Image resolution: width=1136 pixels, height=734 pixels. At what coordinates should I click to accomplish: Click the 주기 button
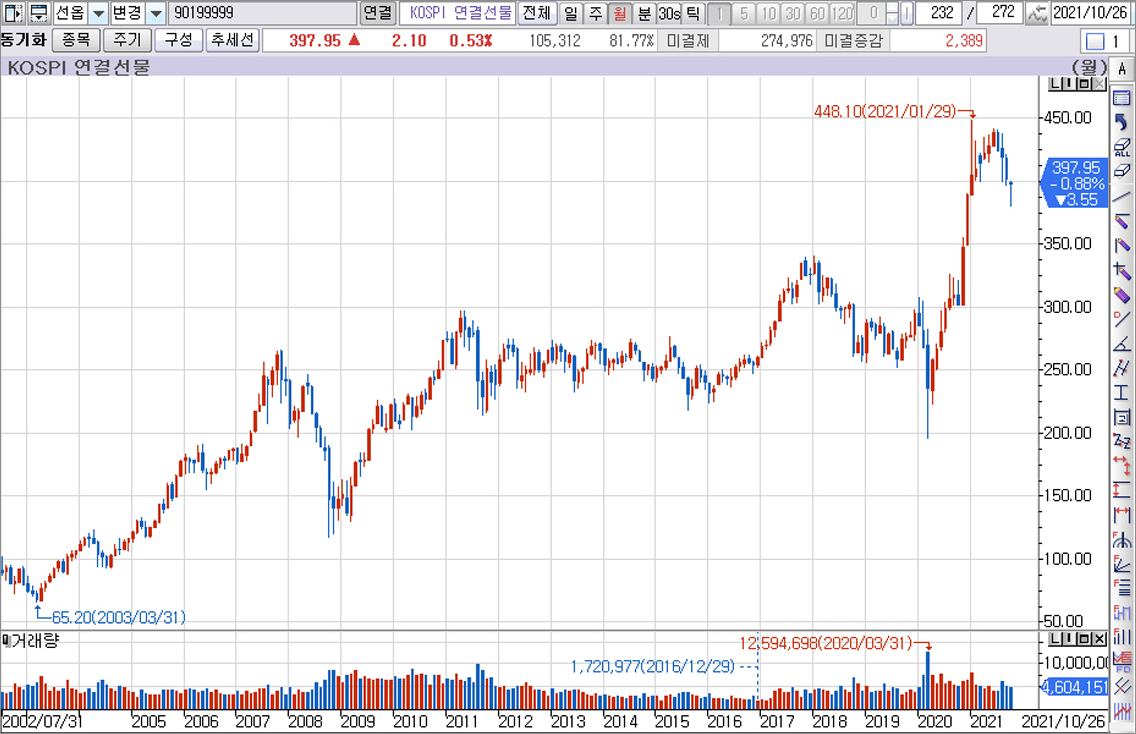tap(127, 40)
